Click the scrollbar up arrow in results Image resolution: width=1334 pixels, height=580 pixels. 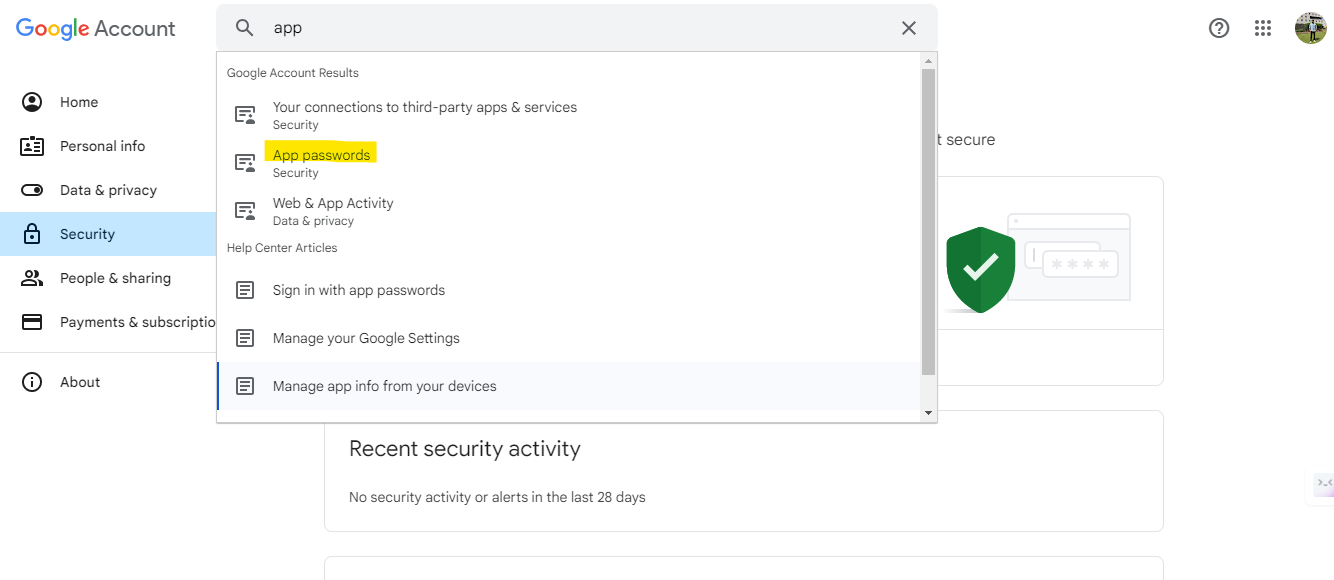coord(928,60)
